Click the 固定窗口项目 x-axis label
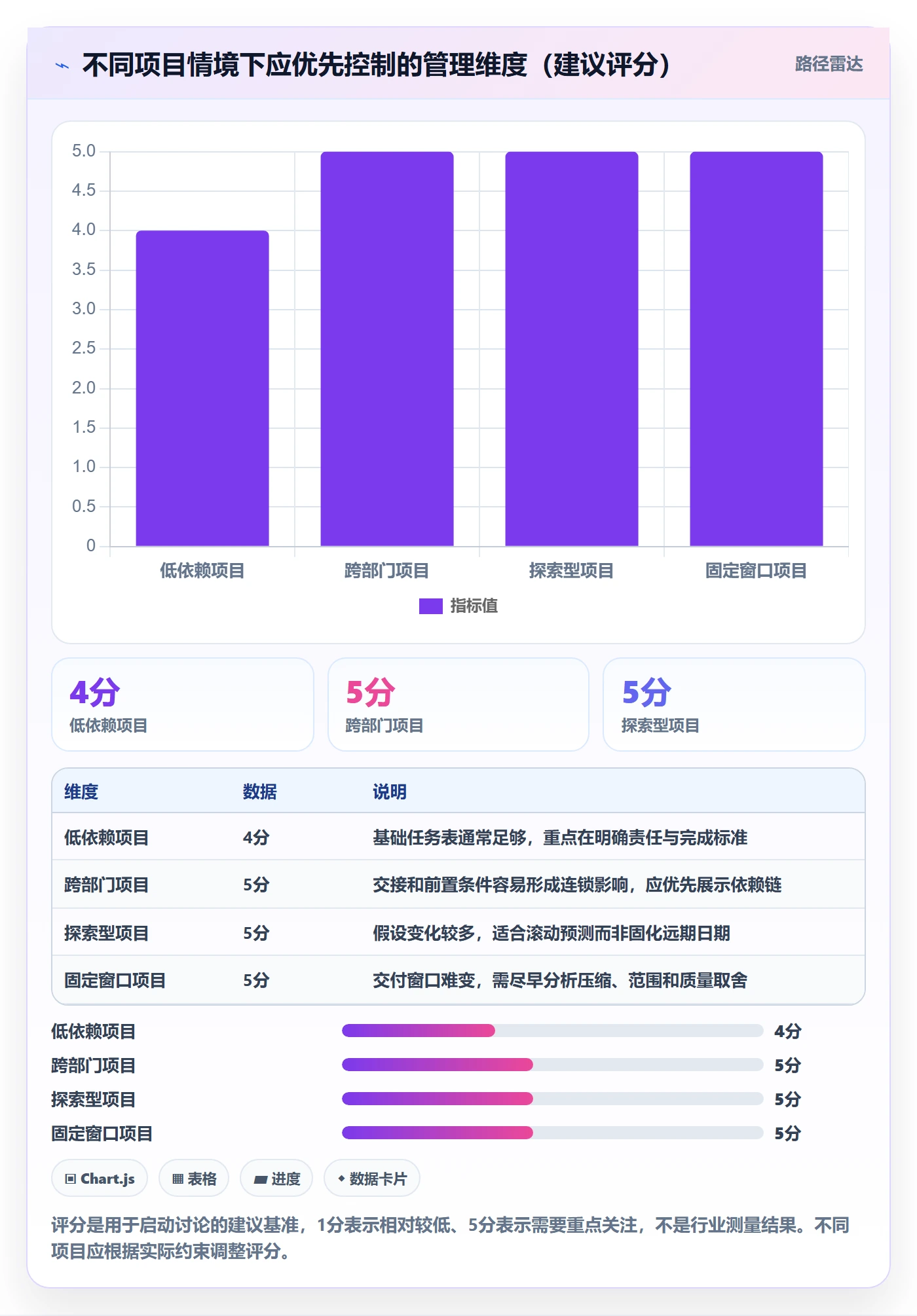Viewport: 917px width, 1316px height. [757, 571]
